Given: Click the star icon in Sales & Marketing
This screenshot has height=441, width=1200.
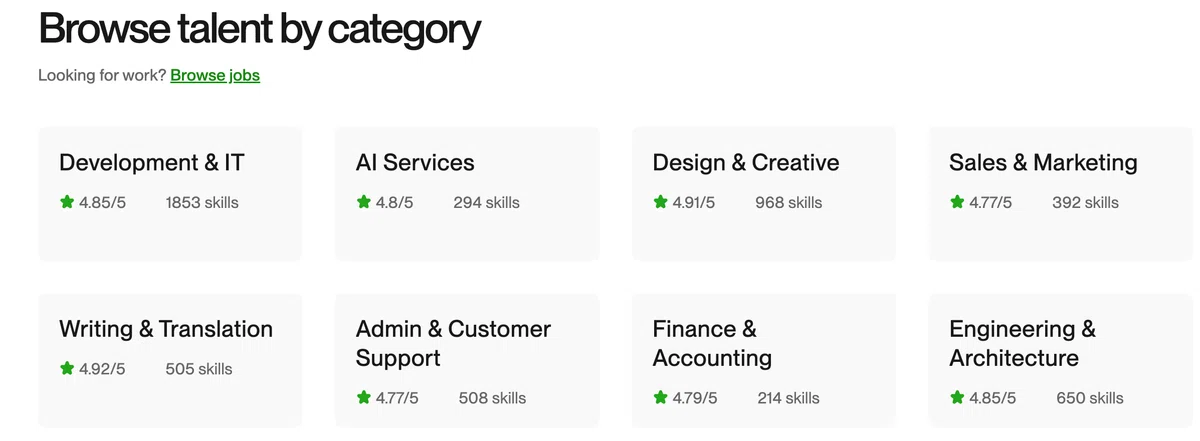Looking at the screenshot, I should click(957, 202).
